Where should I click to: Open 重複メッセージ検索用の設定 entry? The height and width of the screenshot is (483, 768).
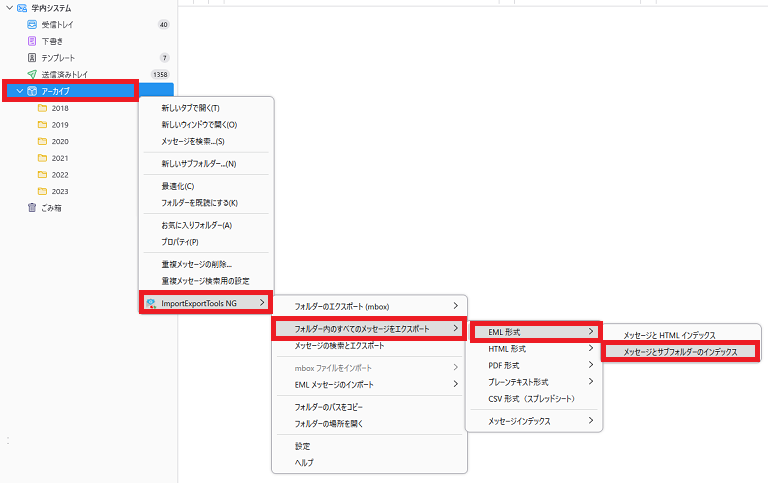pyautogui.click(x=206, y=281)
